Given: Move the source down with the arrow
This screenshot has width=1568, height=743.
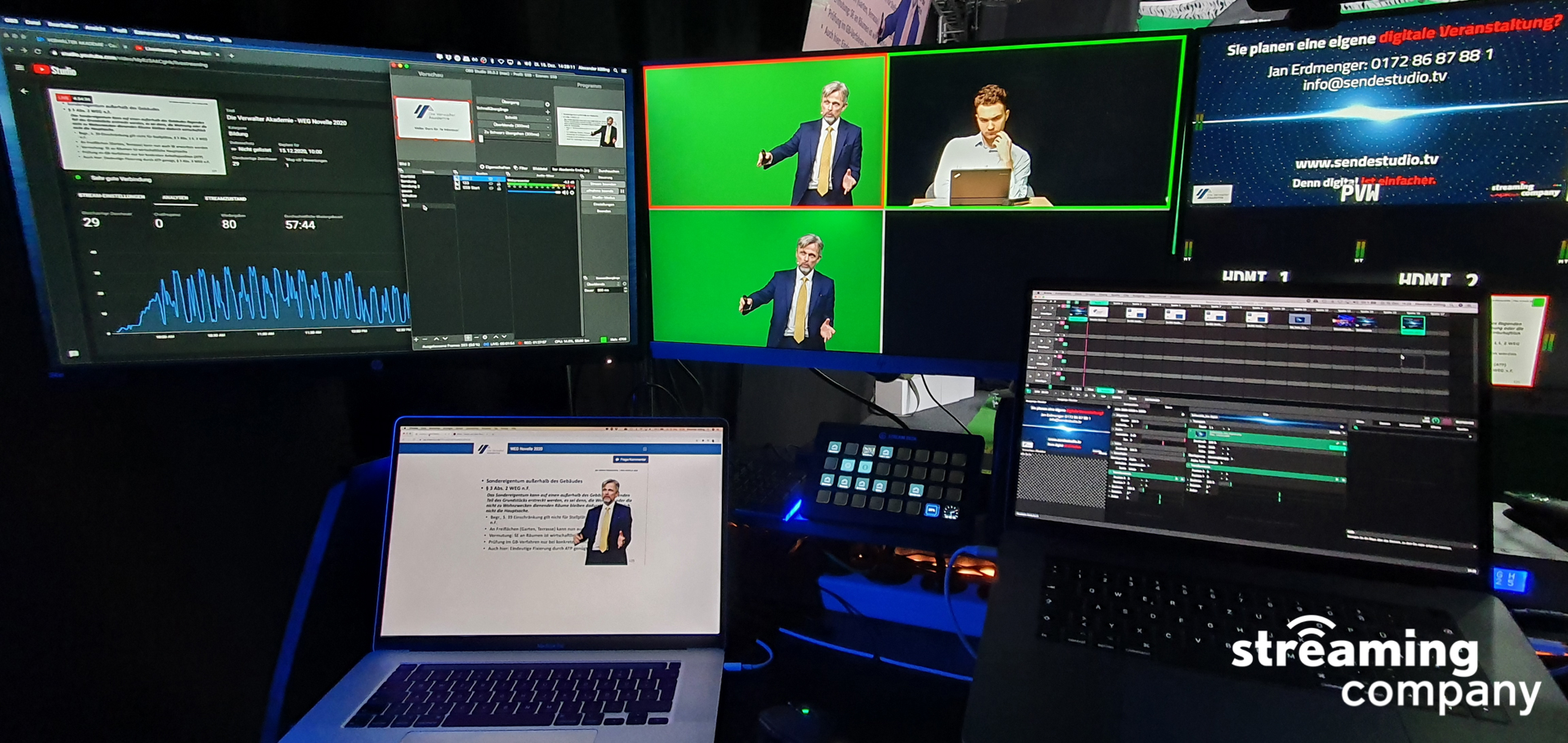Looking at the screenshot, I should click(504, 336).
